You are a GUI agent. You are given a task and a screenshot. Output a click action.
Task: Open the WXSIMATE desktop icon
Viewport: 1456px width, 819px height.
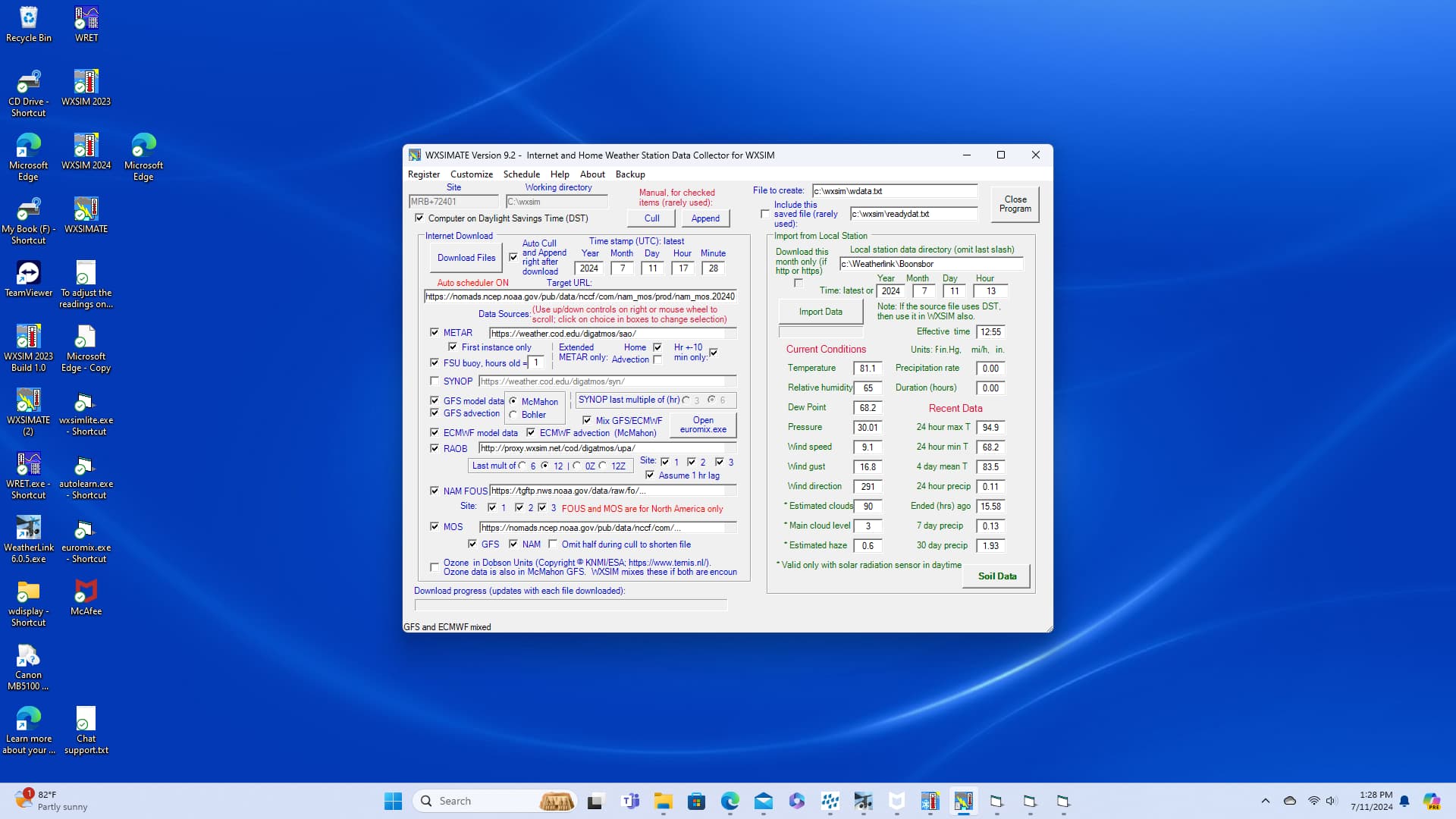86,215
